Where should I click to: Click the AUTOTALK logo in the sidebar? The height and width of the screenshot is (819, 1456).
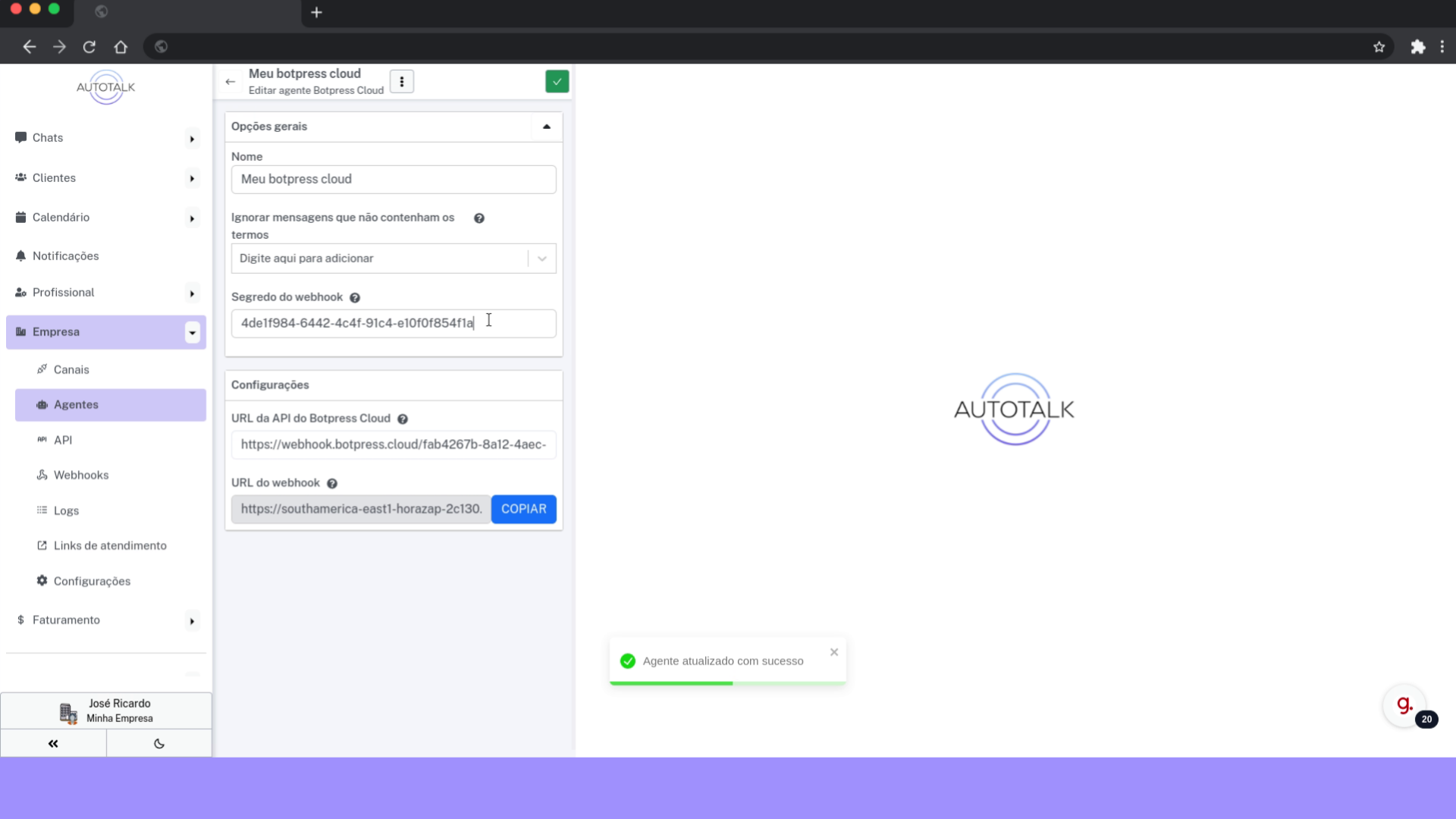tap(106, 87)
